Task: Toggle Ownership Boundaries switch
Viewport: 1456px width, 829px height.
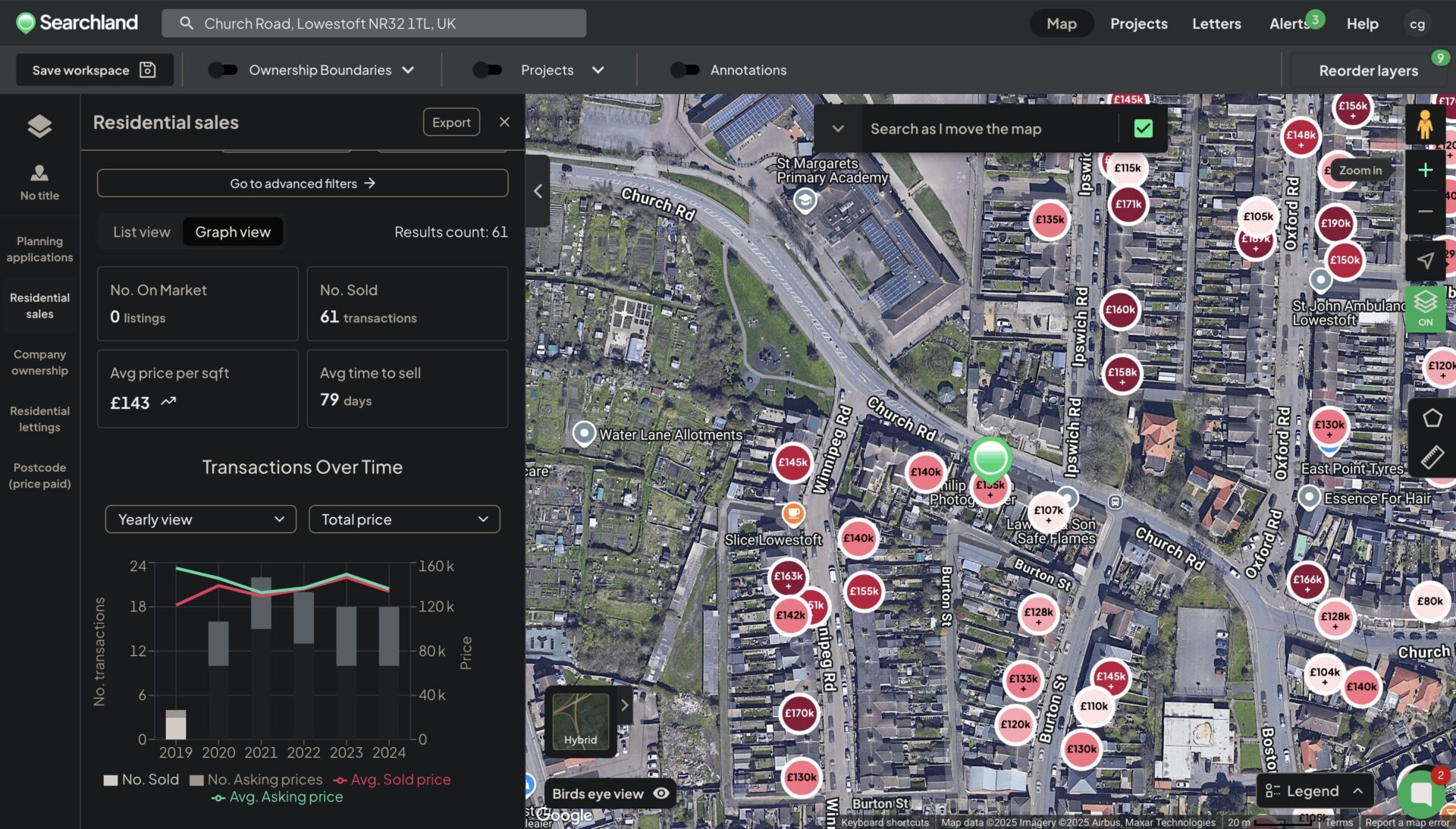Action: [x=223, y=70]
